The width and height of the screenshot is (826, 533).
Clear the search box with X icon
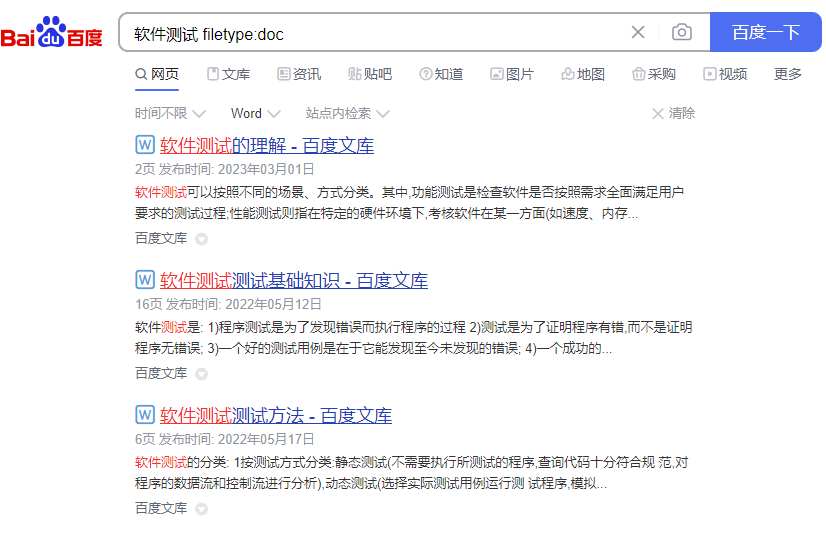638,32
